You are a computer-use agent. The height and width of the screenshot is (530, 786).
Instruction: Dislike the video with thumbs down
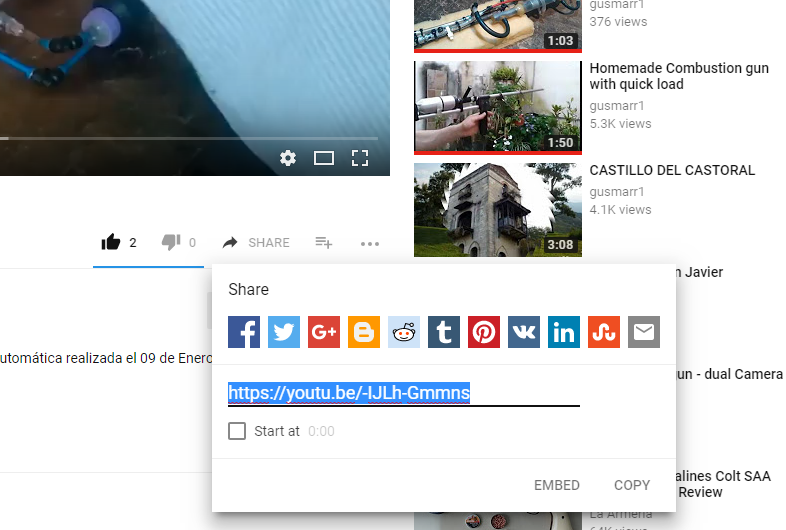point(171,242)
